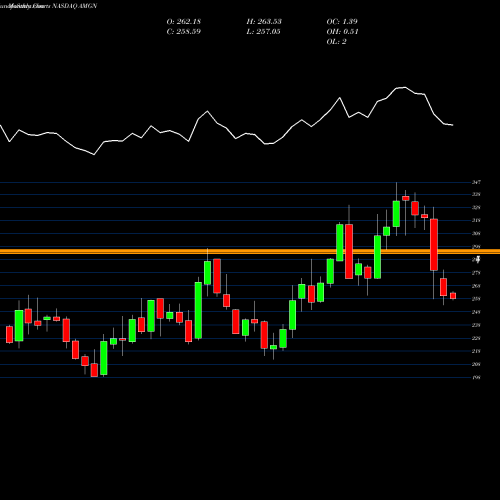This screenshot has width=500, height=500.
Task: Click the OL: 2 reading
Action: pos(336,42)
